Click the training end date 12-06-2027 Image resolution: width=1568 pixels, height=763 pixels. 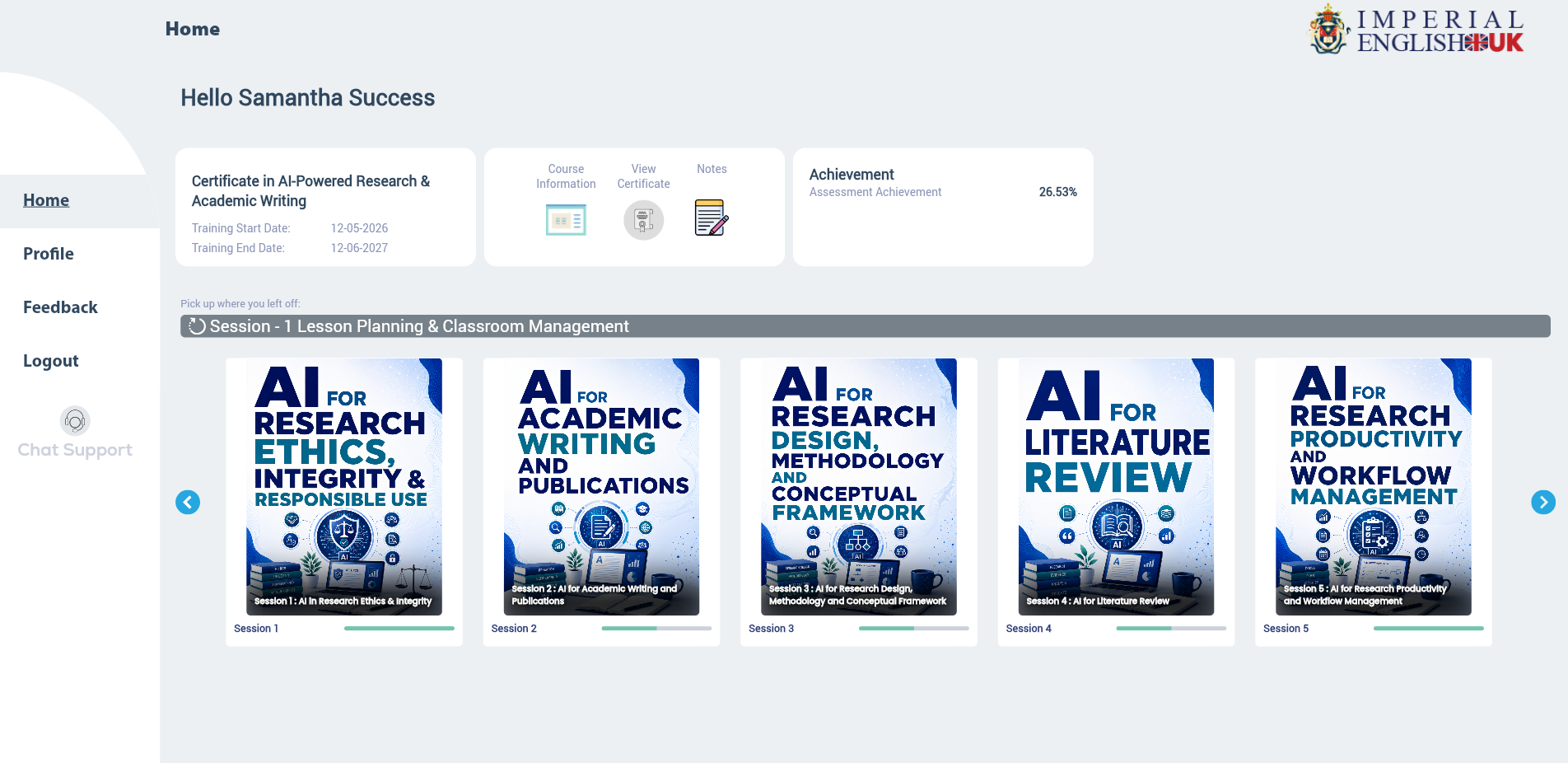coord(359,248)
